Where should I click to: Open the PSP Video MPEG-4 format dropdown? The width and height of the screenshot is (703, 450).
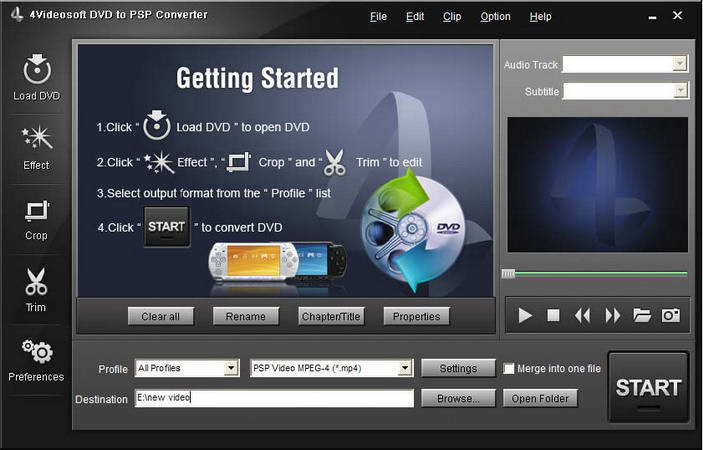tap(405, 368)
